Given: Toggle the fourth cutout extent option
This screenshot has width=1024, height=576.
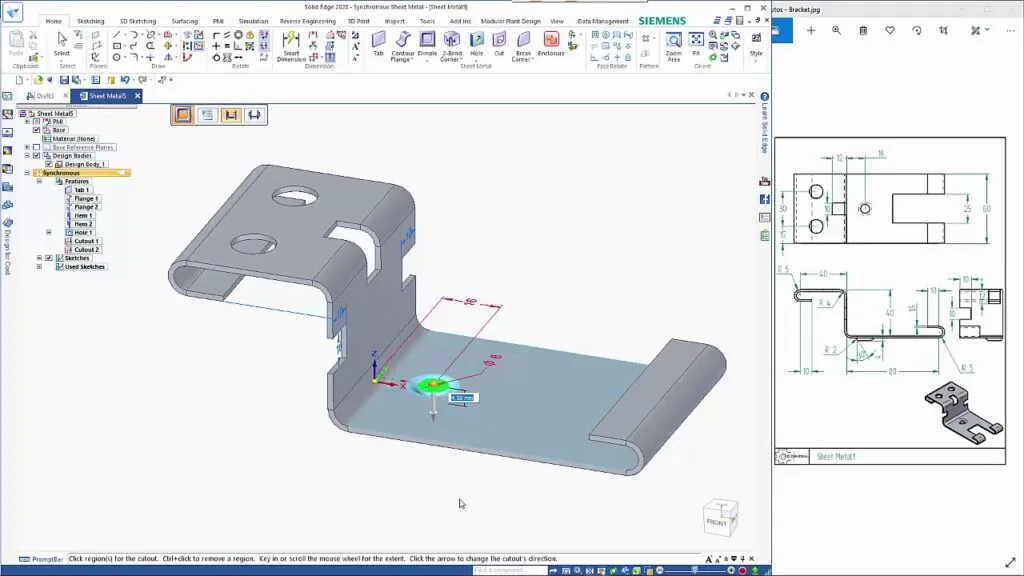Looking at the screenshot, I should 254,115.
